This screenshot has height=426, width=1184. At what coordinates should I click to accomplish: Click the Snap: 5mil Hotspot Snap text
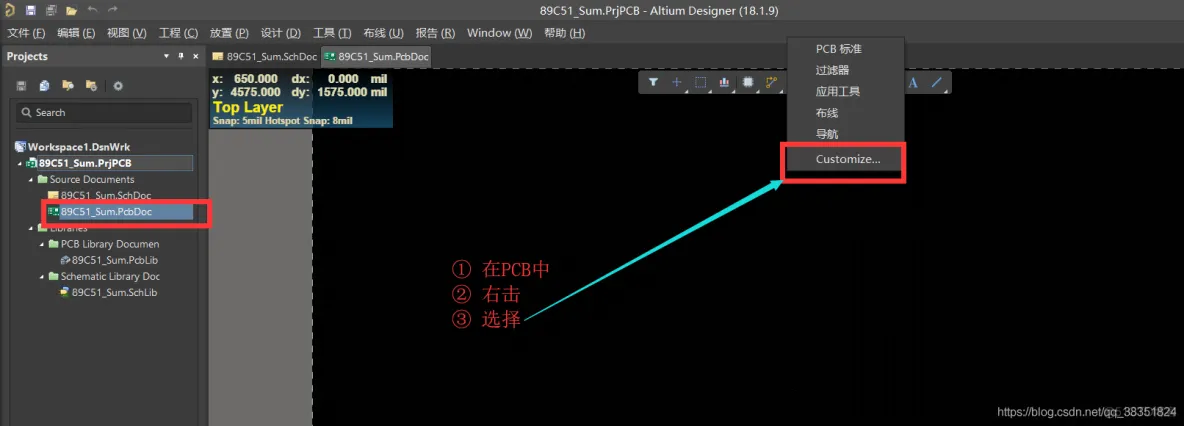pos(282,121)
